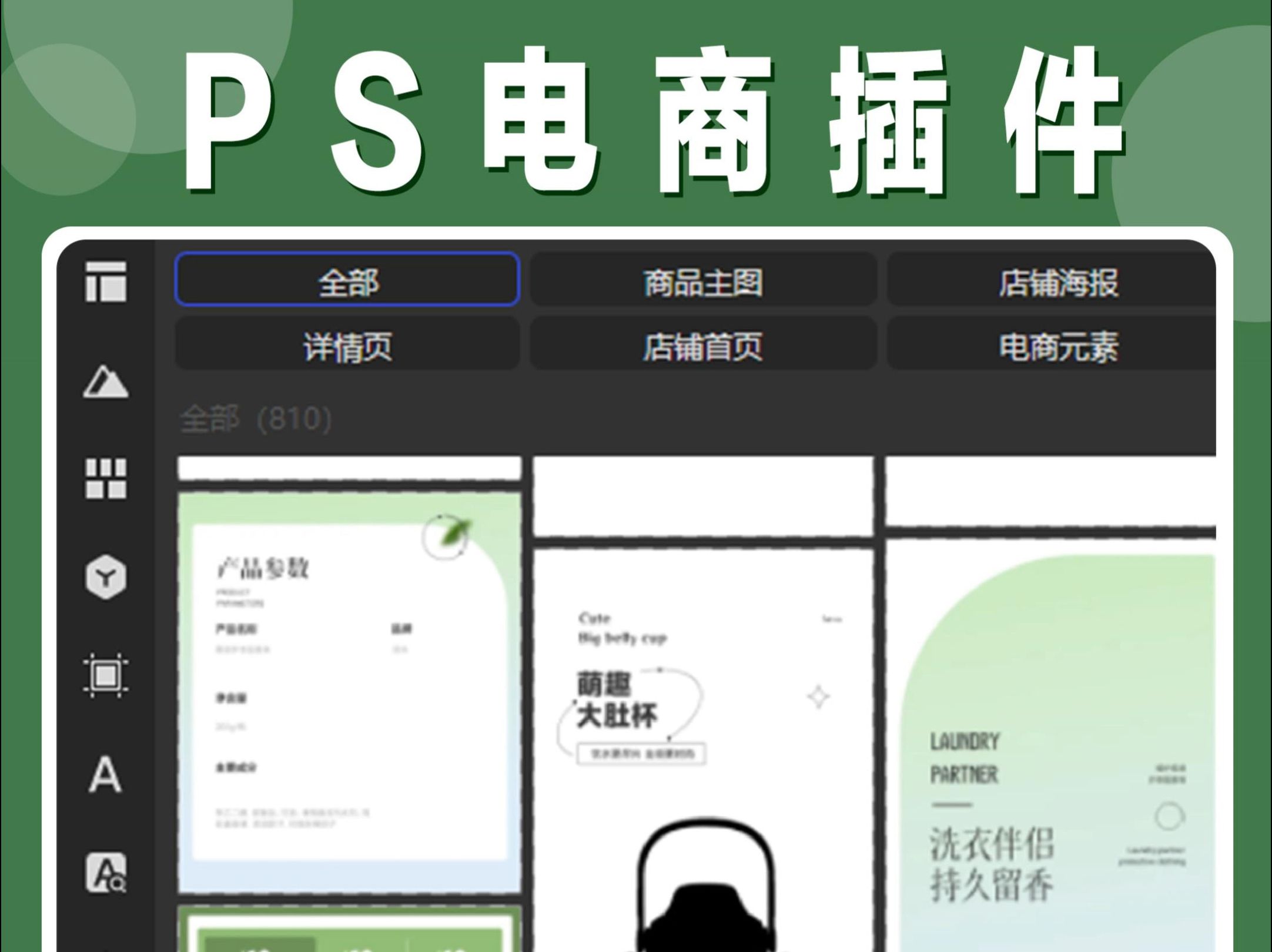
Task: Open the 详情页 category
Action: pos(347,343)
